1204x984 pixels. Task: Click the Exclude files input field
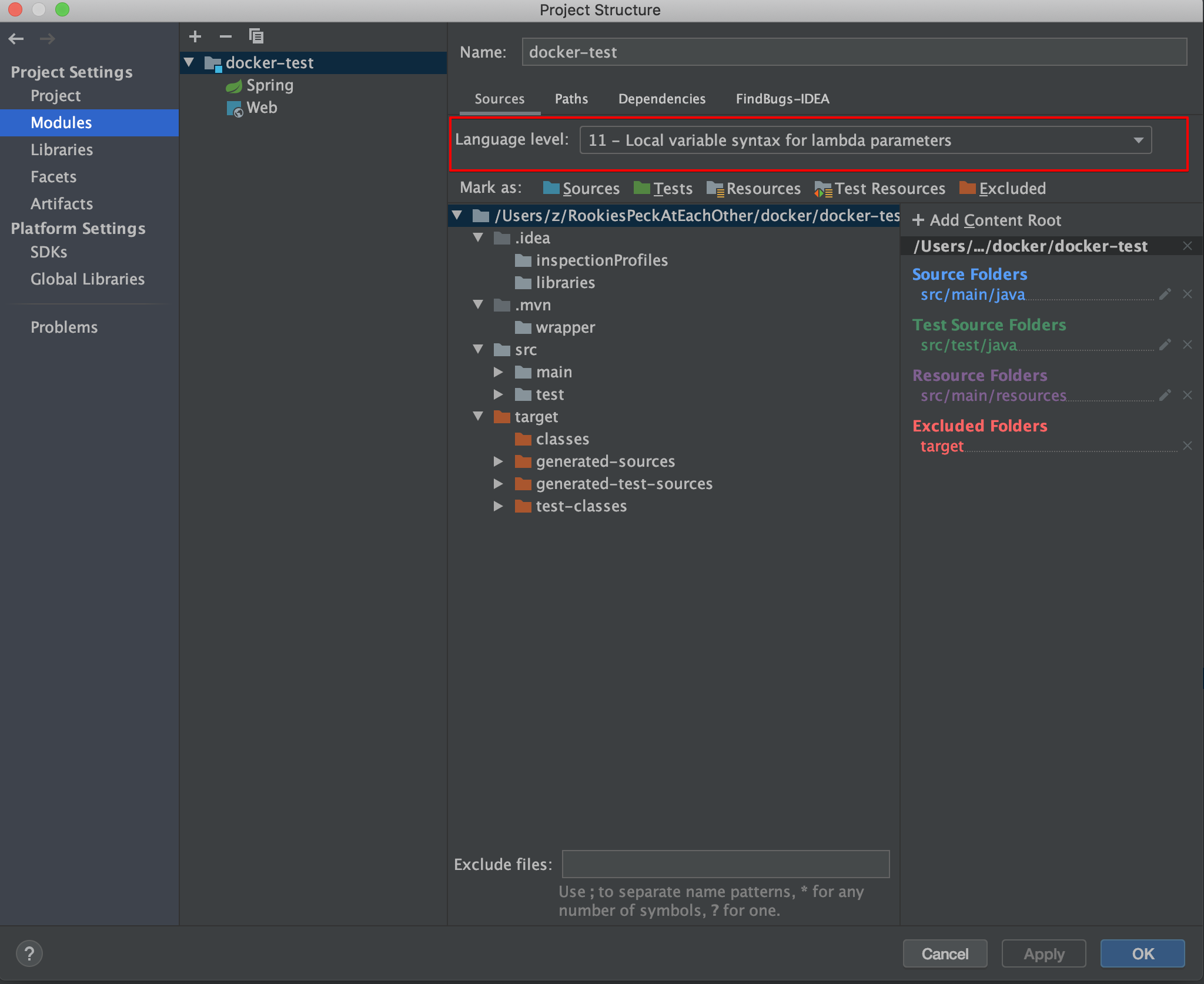[725, 864]
